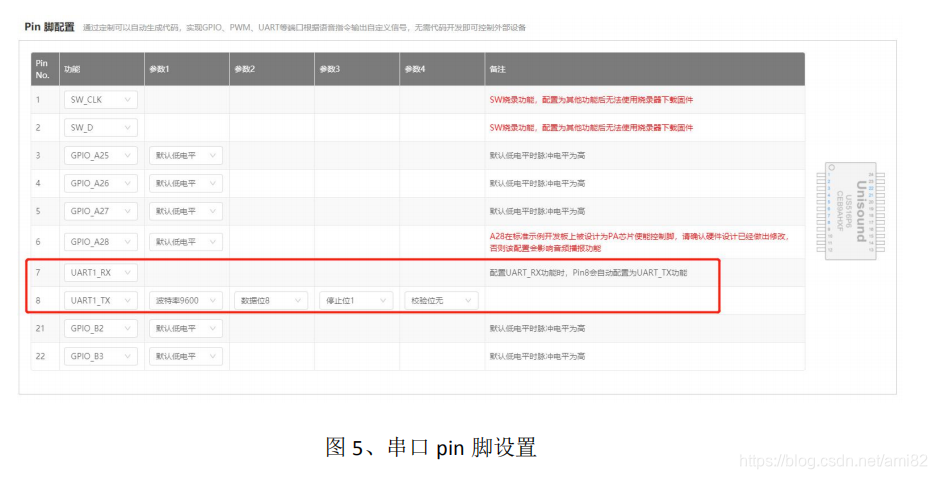
Task: Open the GPIO_A27 function dropdown
Action: pos(100,211)
